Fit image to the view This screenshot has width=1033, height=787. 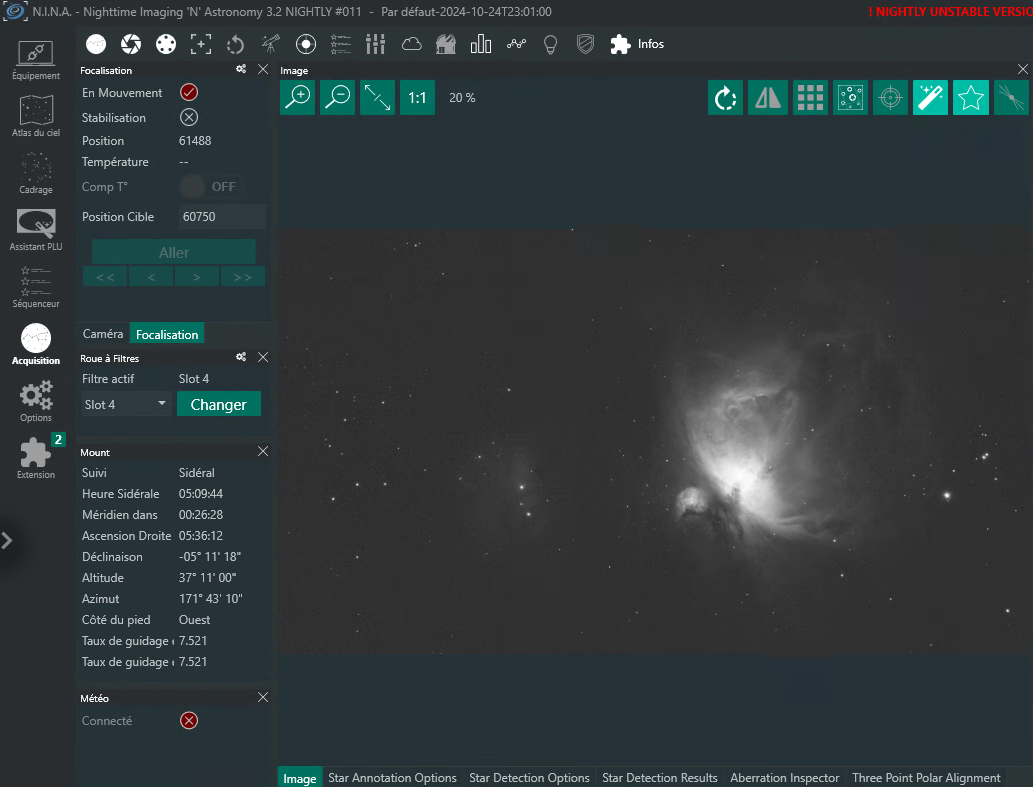pos(377,97)
